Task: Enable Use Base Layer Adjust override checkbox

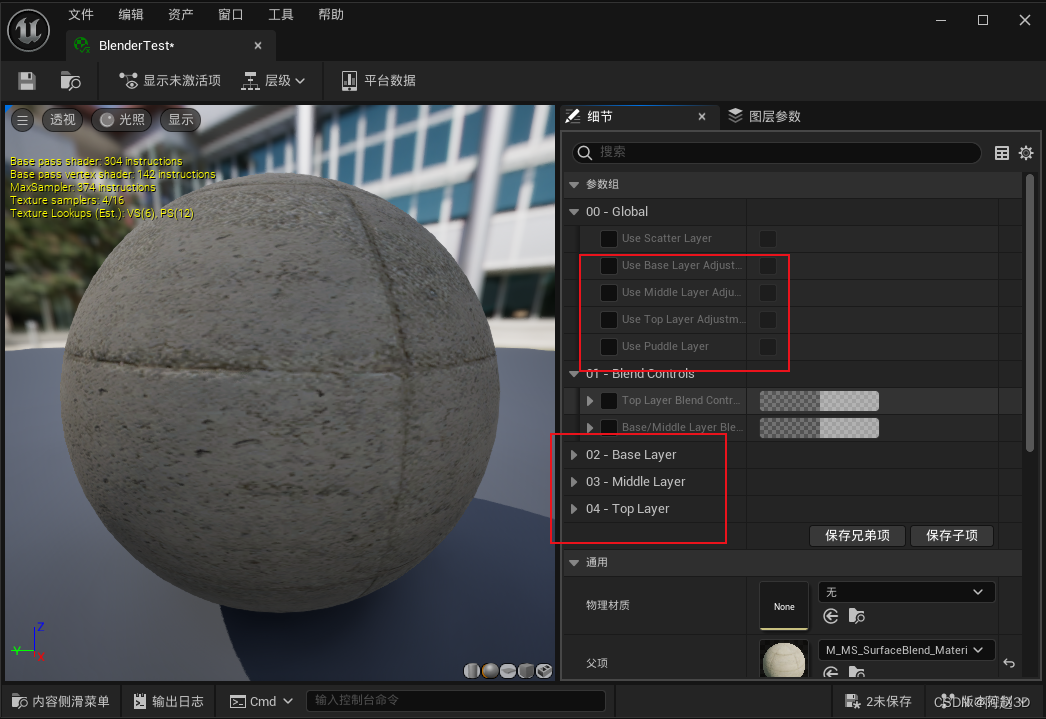Action: 608,265
